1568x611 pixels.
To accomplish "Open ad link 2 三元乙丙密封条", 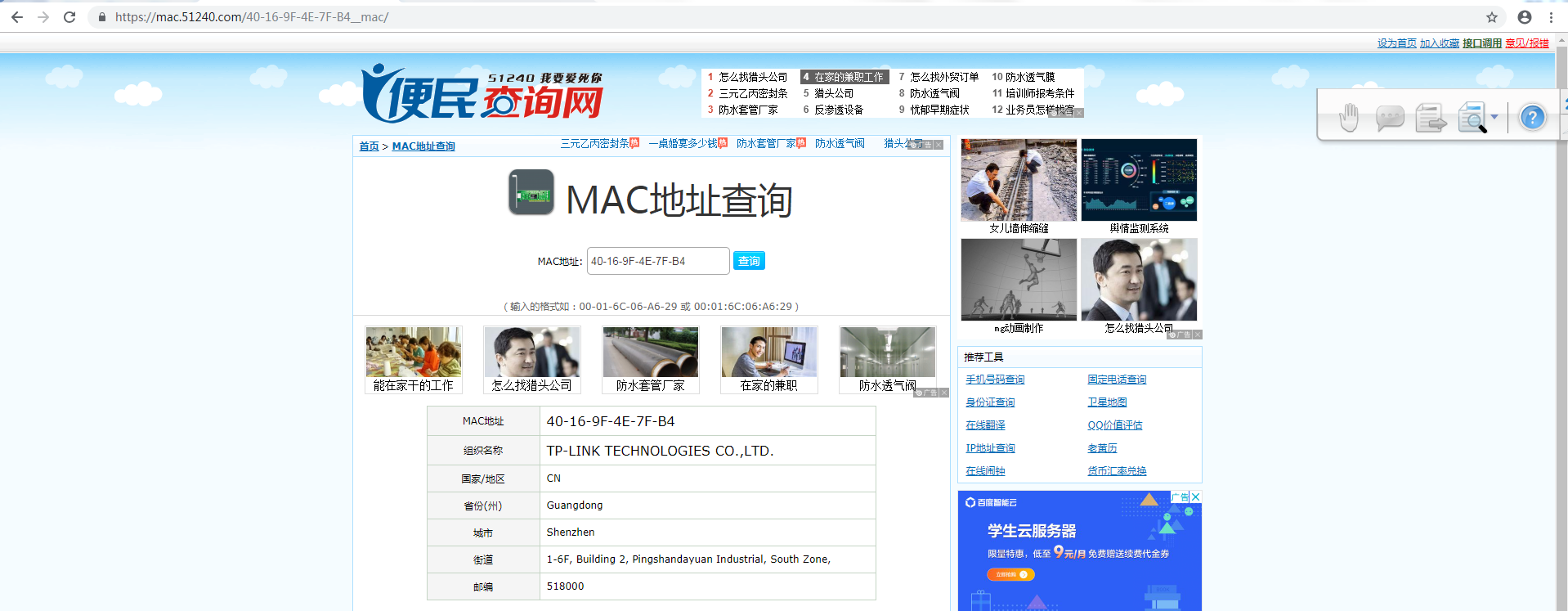I will [753, 93].
